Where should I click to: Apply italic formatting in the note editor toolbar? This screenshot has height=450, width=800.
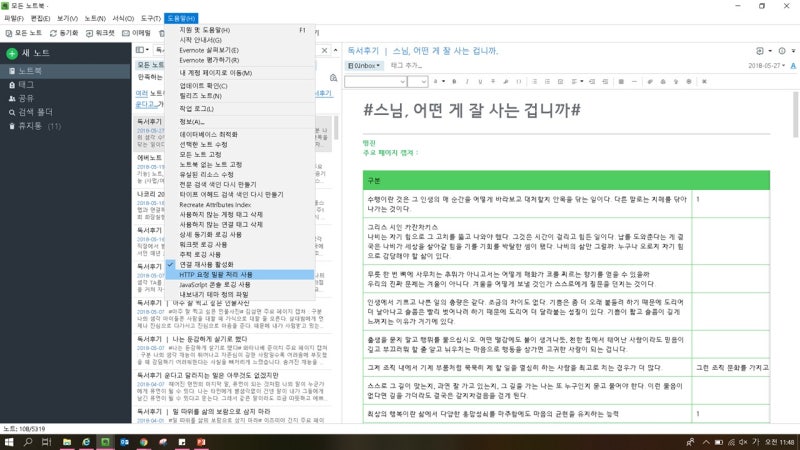[x=467, y=82]
